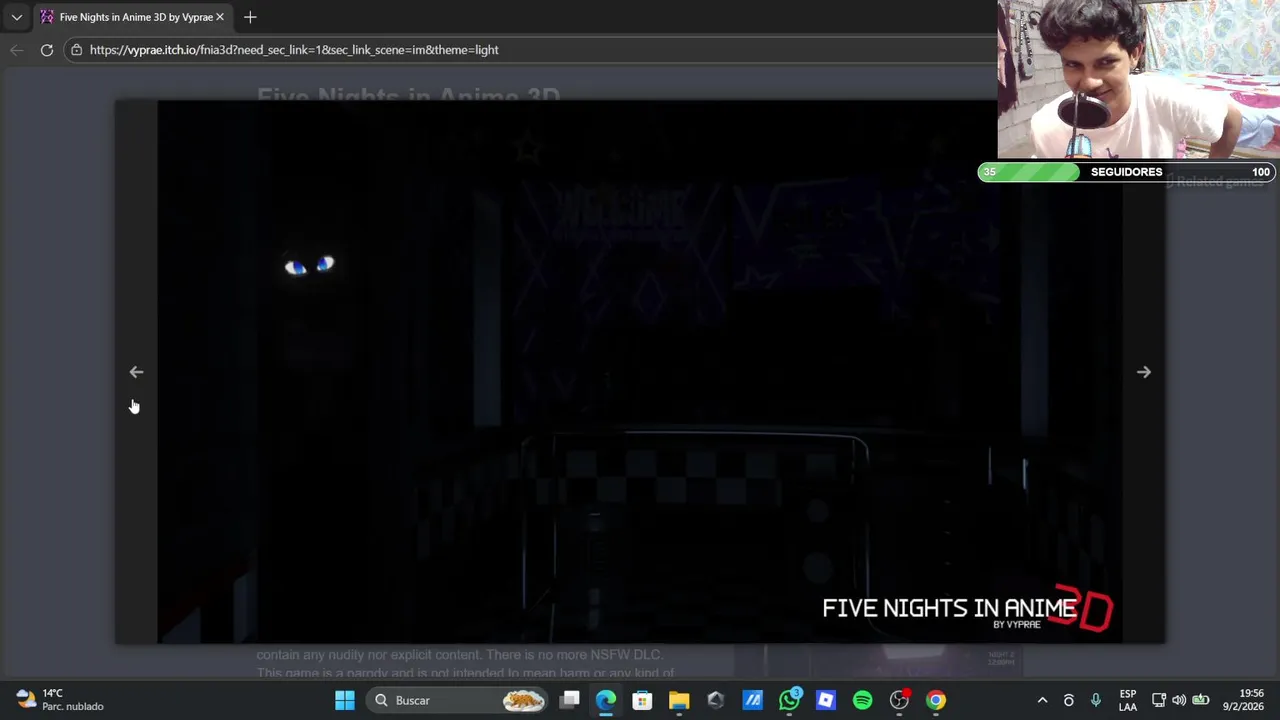Open Microsoft Store from taskbar

pyautogui.click(x=642, y=700)
